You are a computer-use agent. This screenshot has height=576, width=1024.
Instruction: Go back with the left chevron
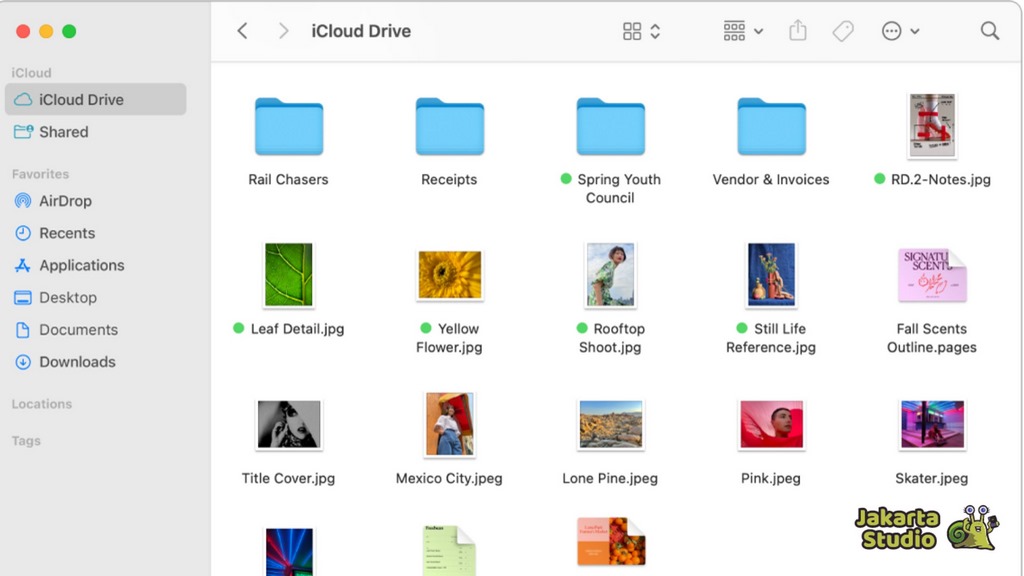[x=242, y=31]
